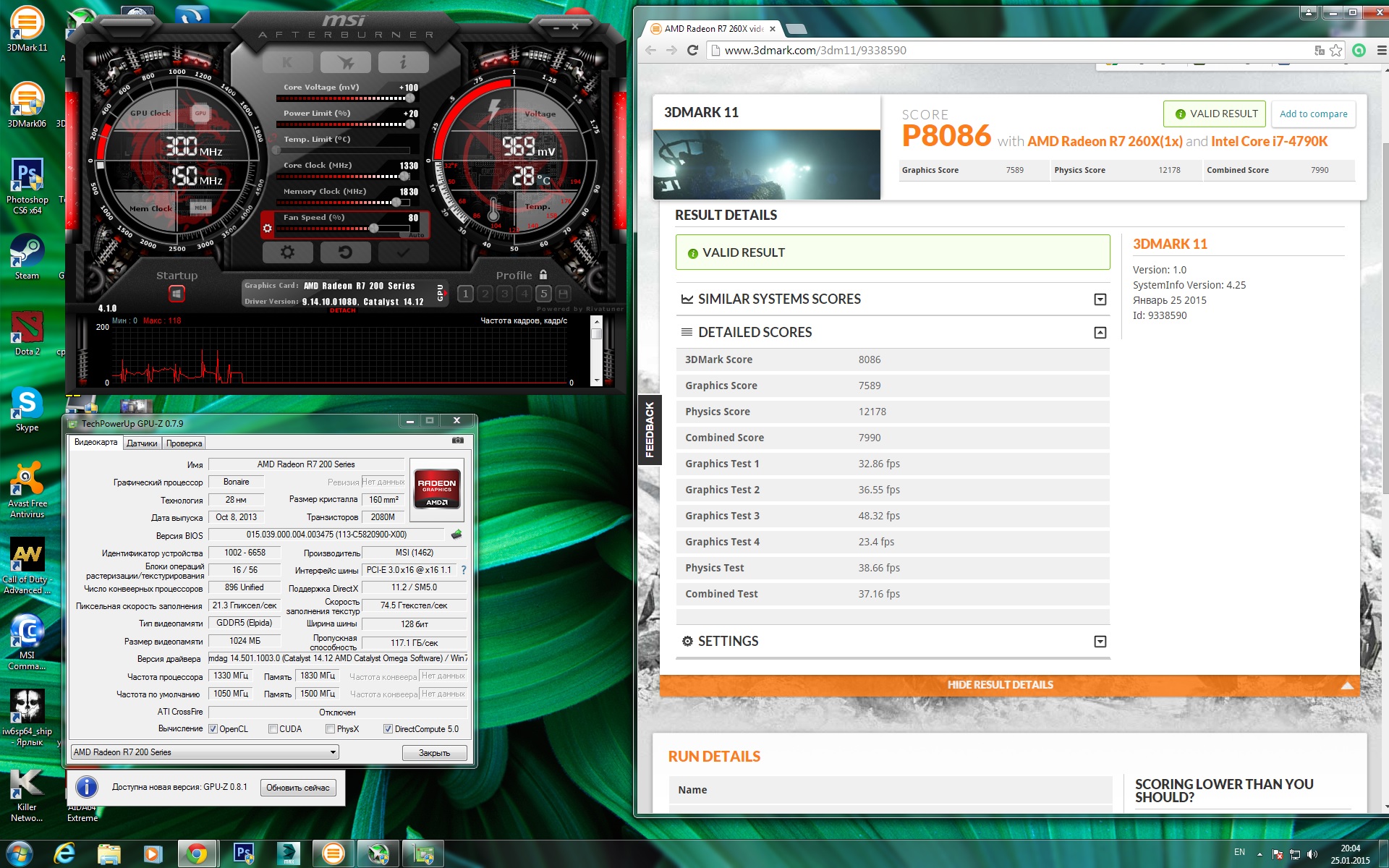1389x868 pixels.
Task: Toggle the Auto fan speed button
Action: click(417, 235)
